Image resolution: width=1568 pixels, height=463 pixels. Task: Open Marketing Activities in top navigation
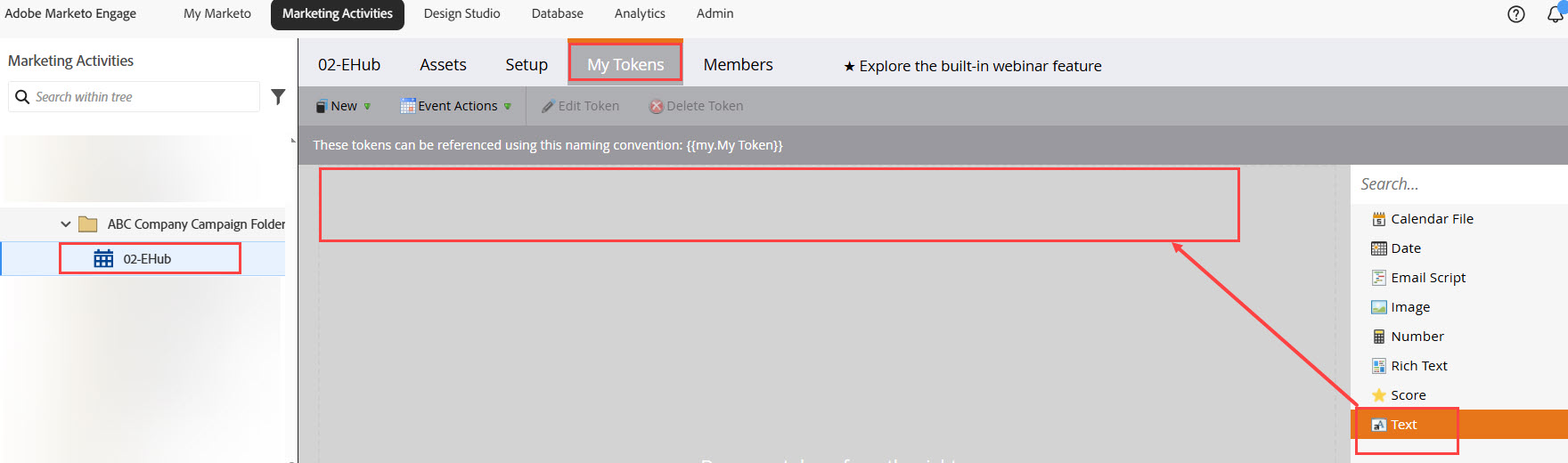338,14
